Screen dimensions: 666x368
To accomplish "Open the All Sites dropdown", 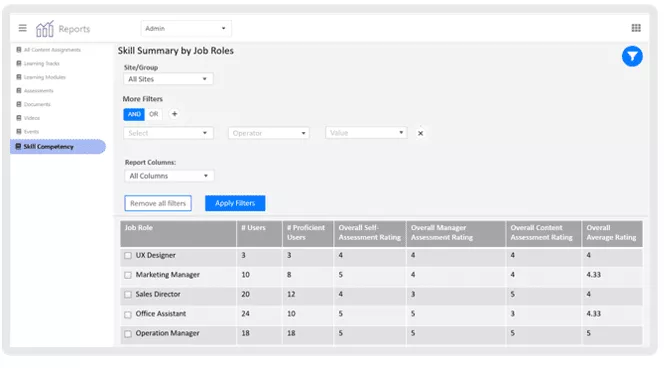I will pyautogui.click(x=168, y=79).
